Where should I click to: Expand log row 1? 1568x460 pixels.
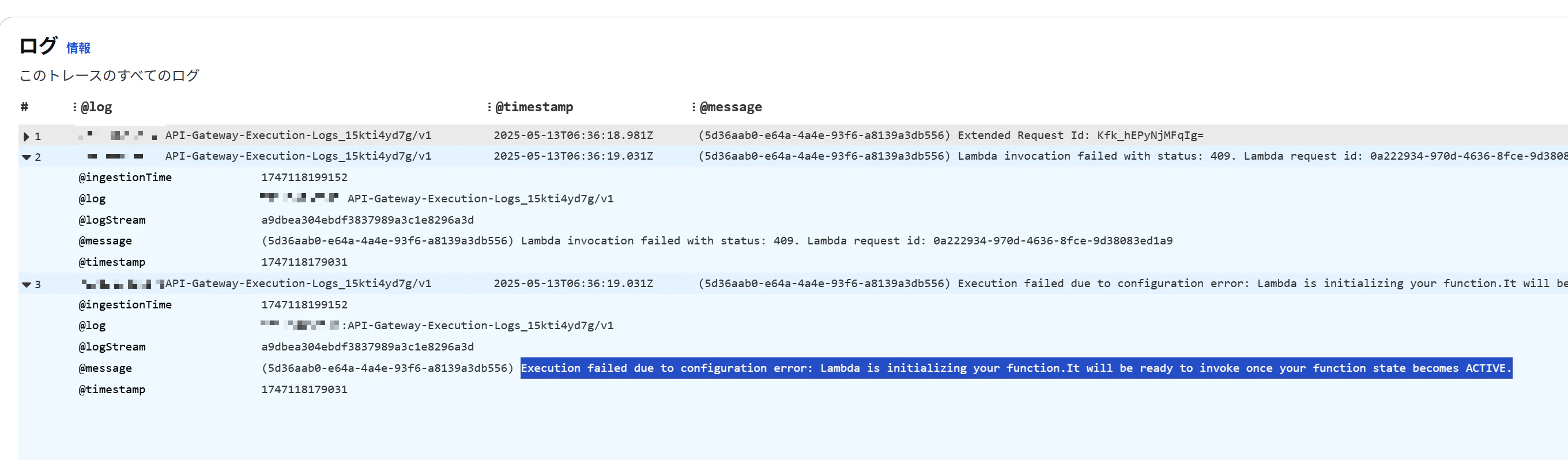pos(26,137)
